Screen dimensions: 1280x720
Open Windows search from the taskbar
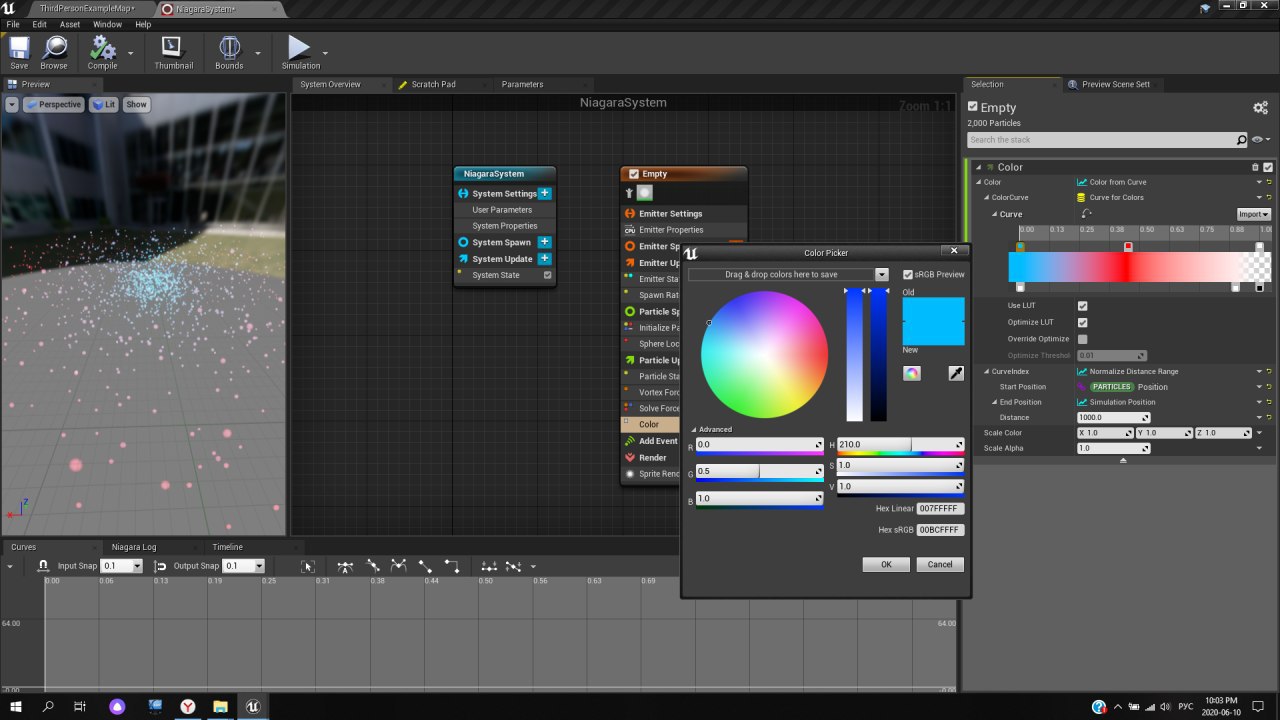[x=48, y=707]
